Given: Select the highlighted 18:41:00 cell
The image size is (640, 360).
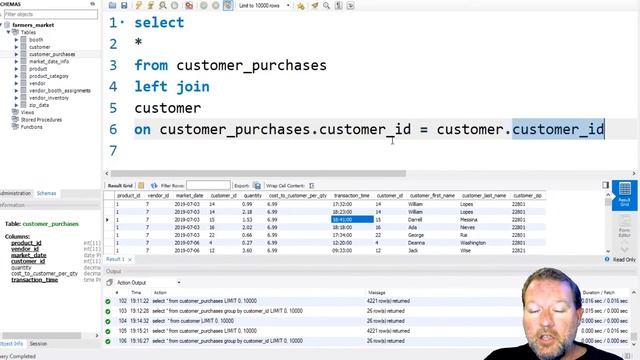Looking at the screenshot, I should point(352,220).
